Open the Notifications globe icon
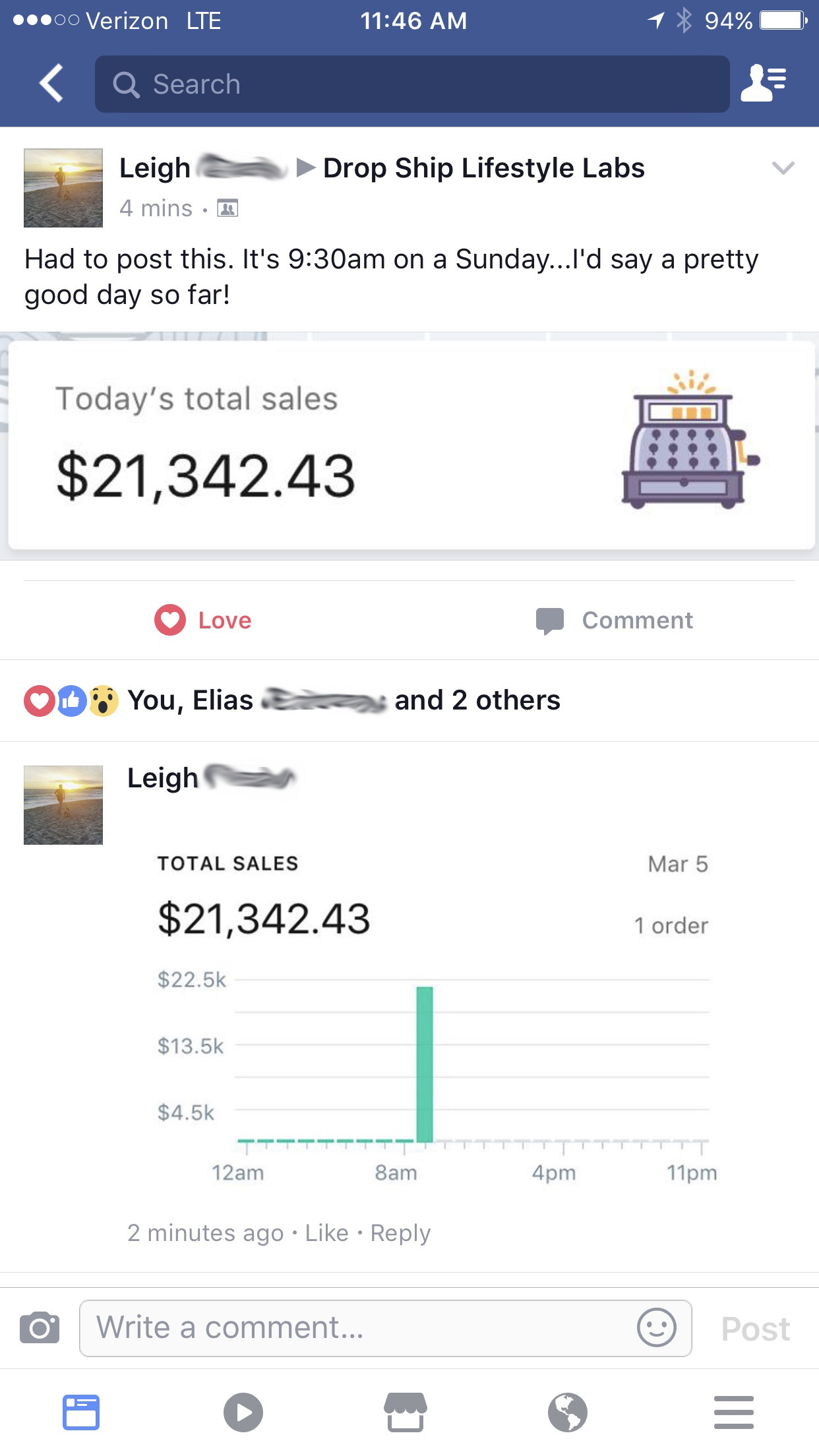 (x=568, y=1412)
